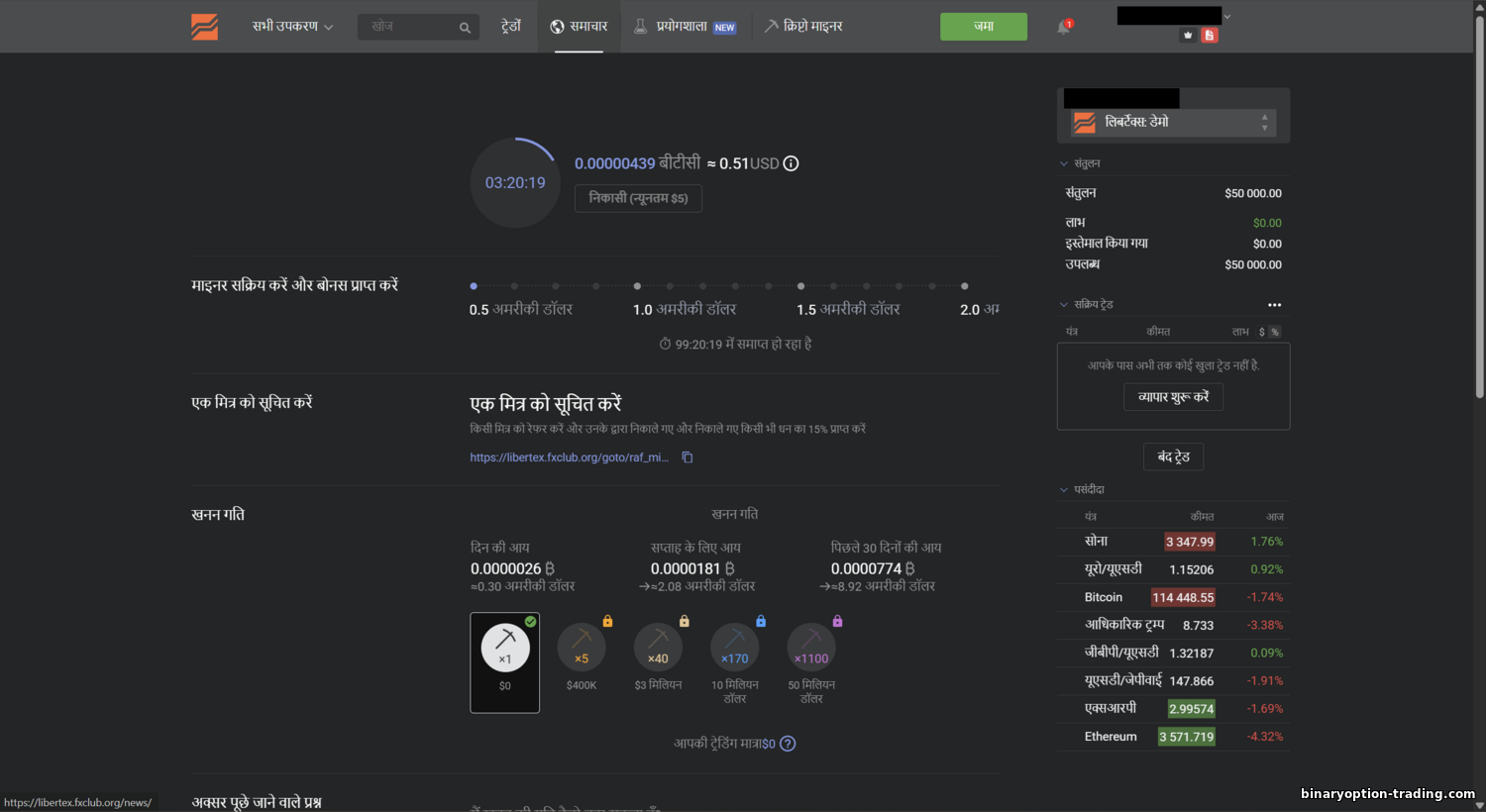This screenshot has width=1486, height=812.
Task: Click the crown status icon
Action: pos(1188,36)
